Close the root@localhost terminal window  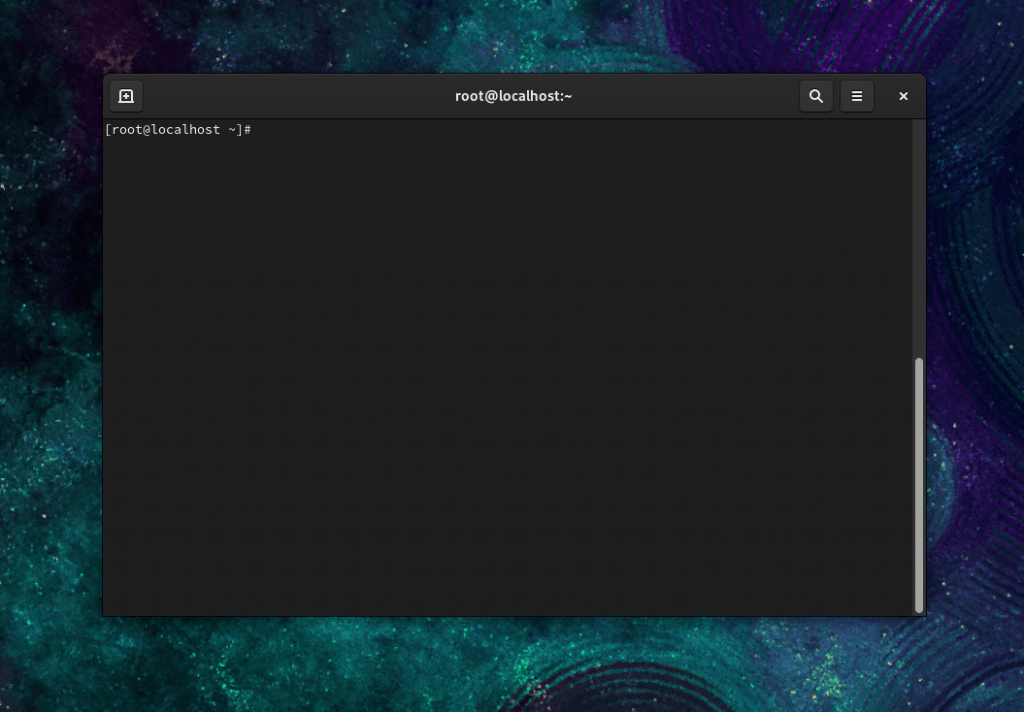pos(903,96)
